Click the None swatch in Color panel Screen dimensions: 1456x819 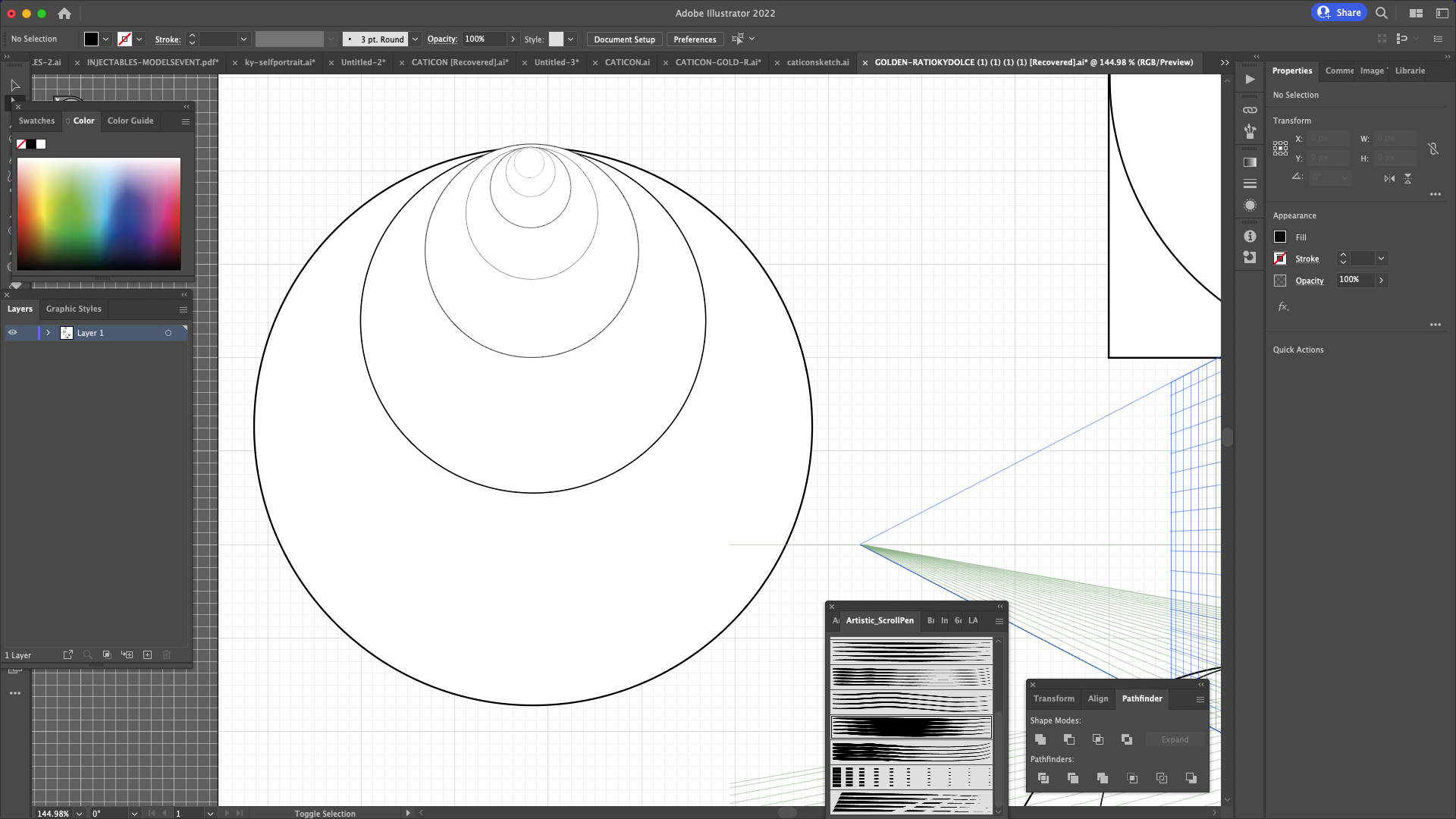(21, 144)
